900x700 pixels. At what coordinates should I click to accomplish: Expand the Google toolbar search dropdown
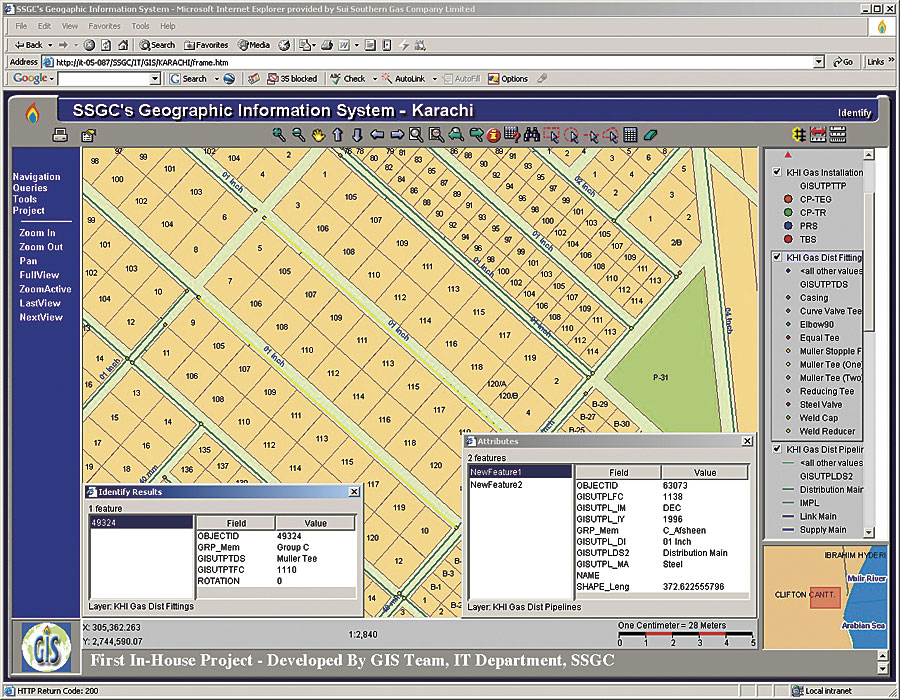coord(155,79)
